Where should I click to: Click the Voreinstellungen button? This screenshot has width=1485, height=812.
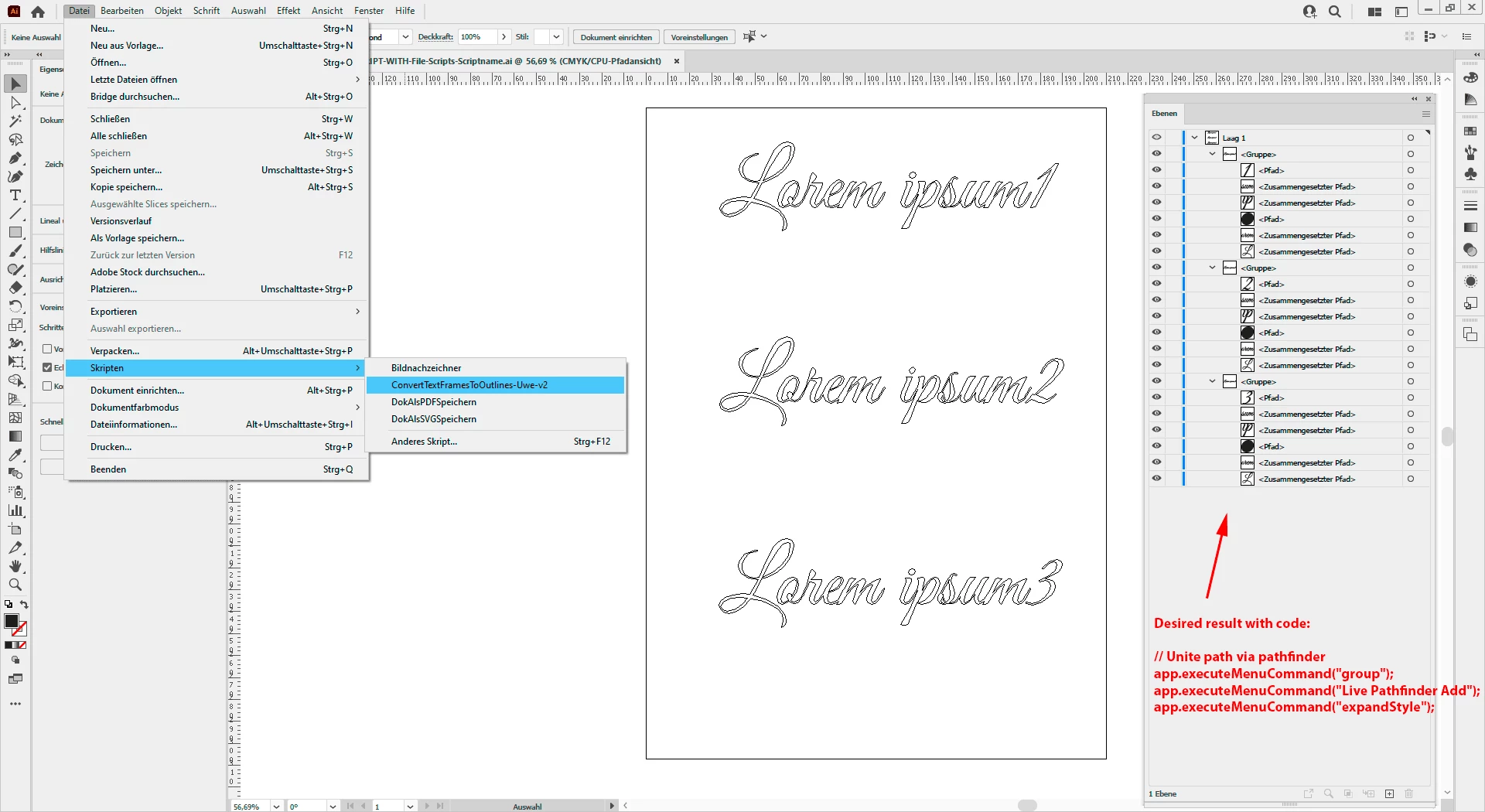(x=699, y=37)
